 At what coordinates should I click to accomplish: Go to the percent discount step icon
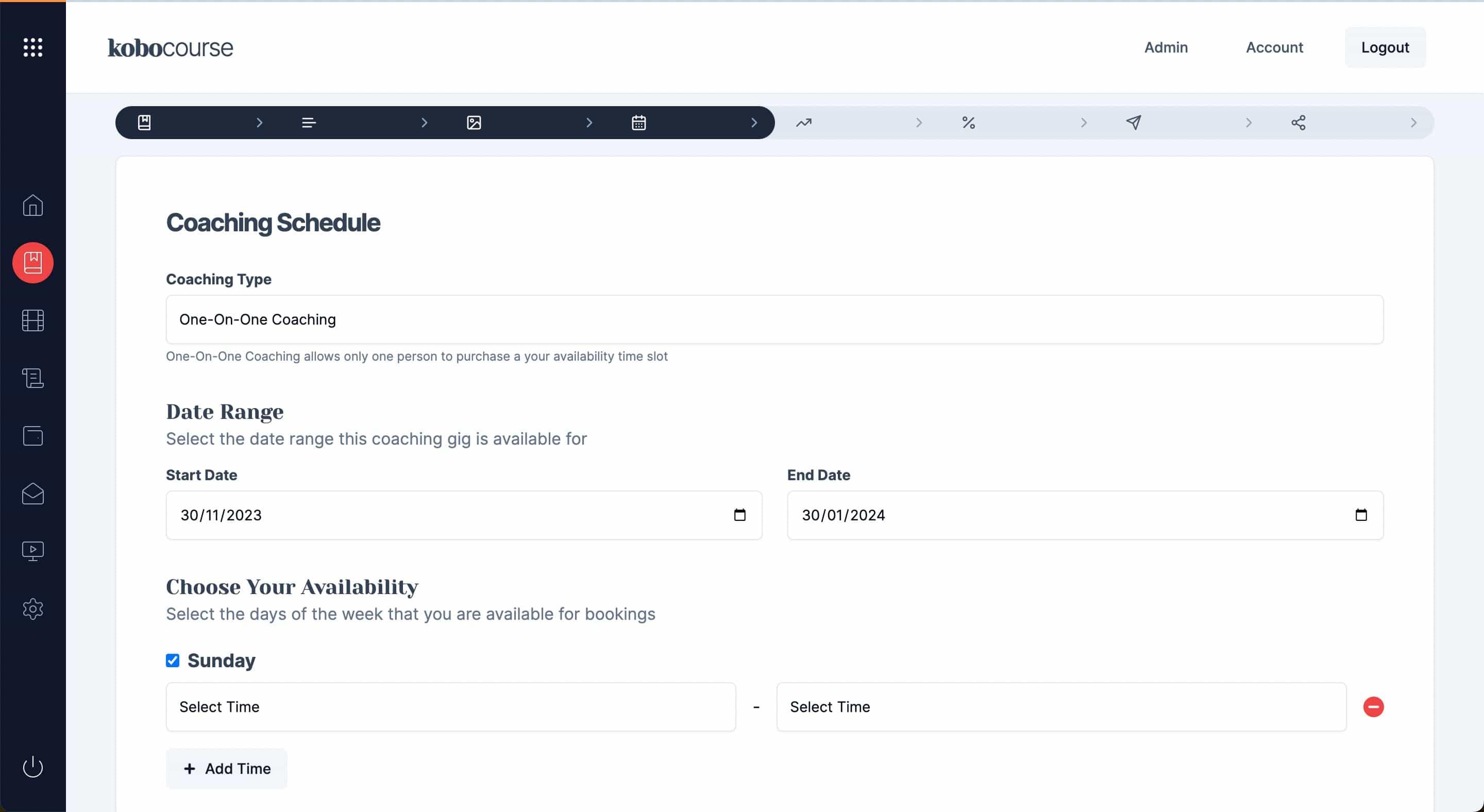tap(968, 123)
